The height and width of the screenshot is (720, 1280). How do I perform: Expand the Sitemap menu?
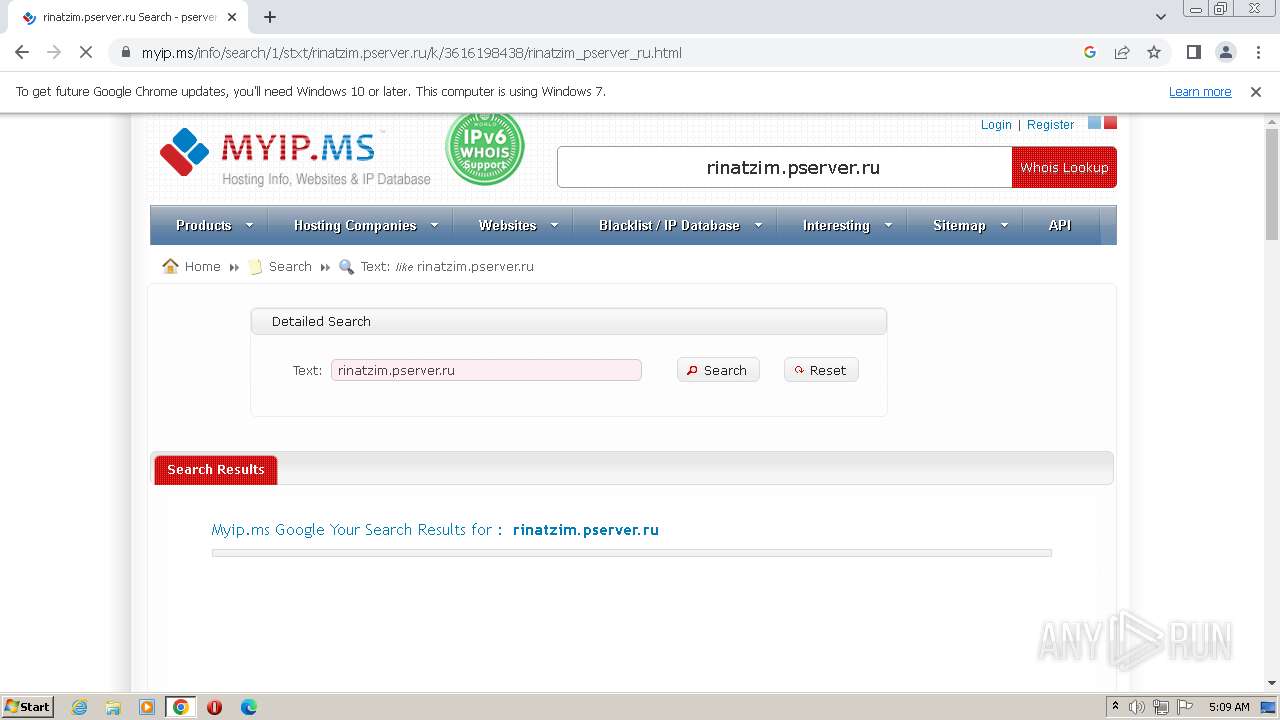tap(970, 225)
